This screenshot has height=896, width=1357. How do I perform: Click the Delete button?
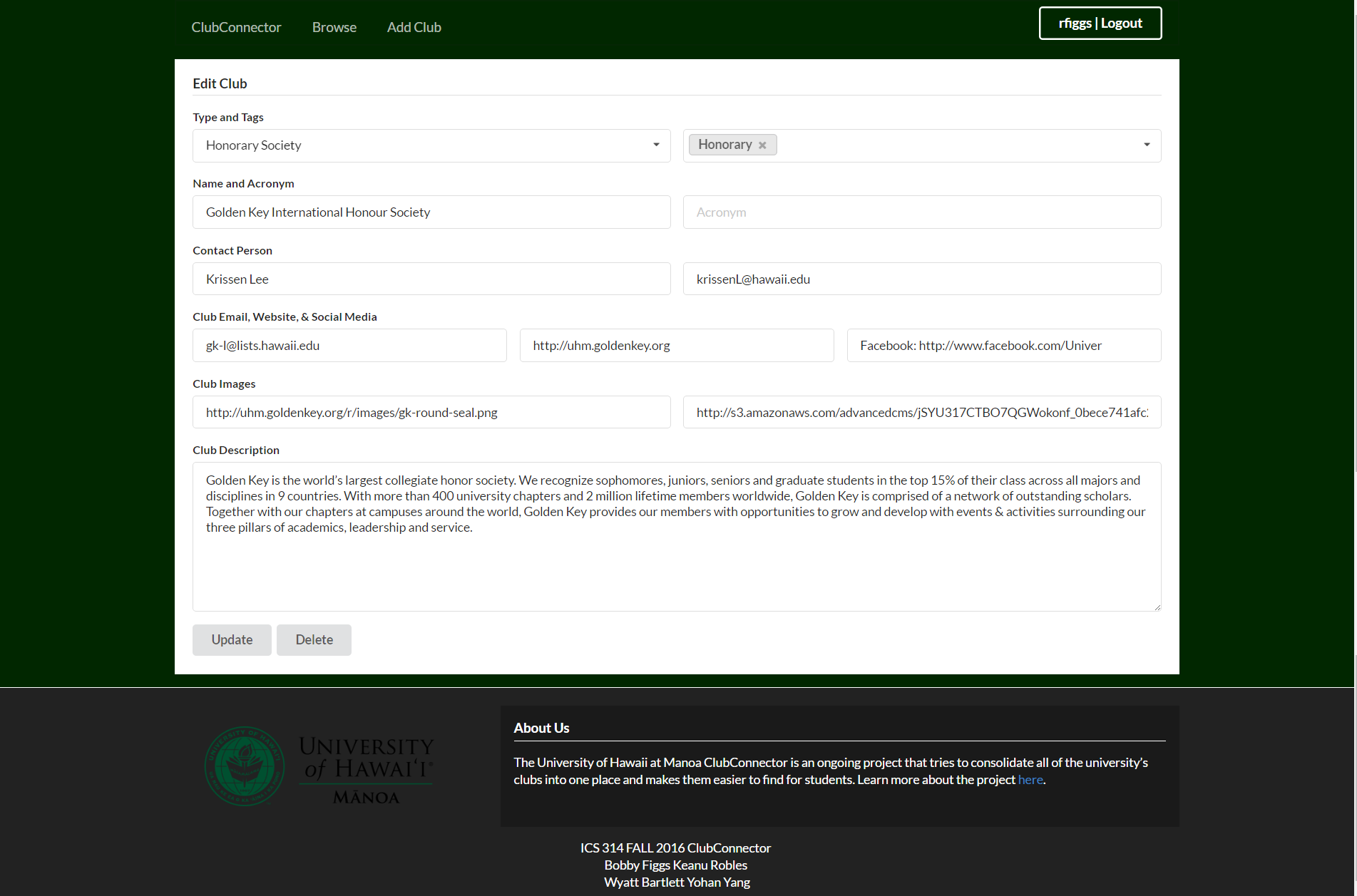click(x=314, y=640)
